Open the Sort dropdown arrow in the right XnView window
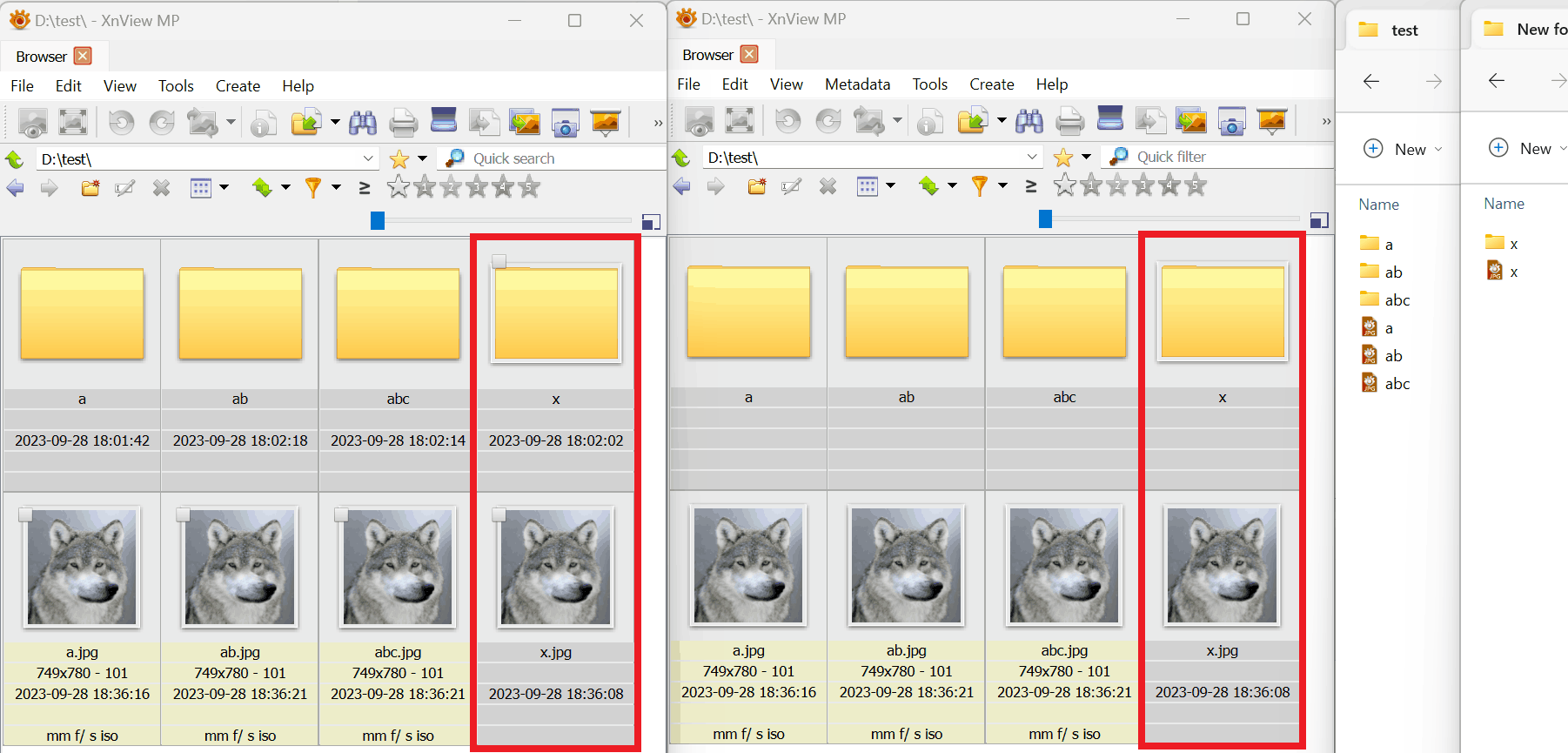Viewport: 1568px width, 753px height. [x=952, y=185]
